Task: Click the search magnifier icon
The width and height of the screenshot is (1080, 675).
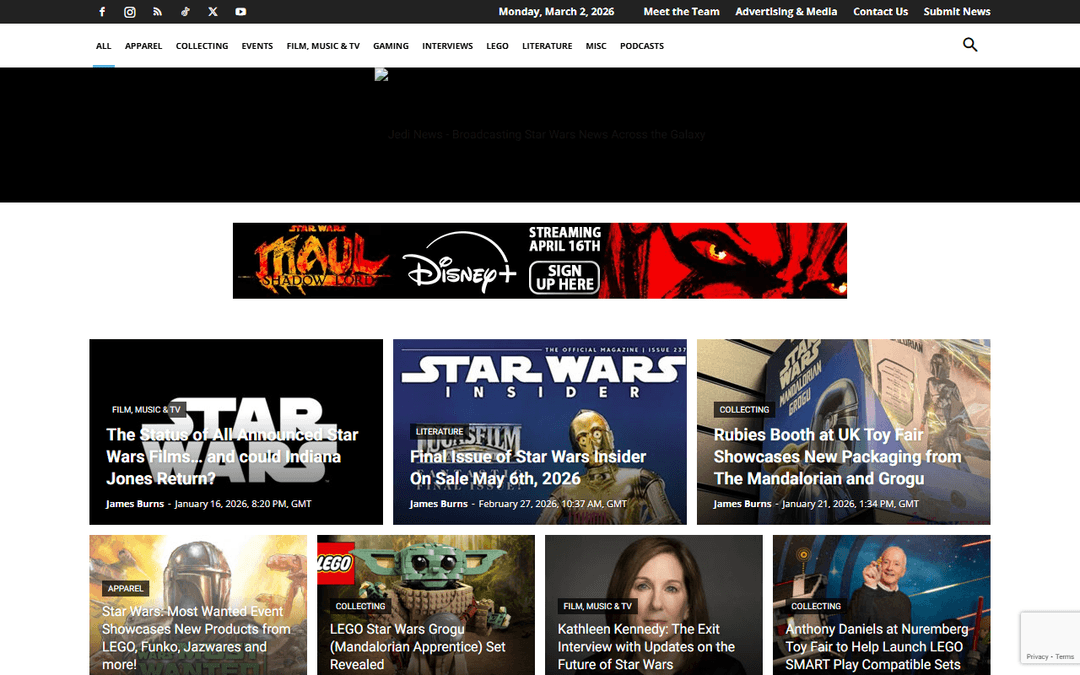Action: [x=970, y=45]
